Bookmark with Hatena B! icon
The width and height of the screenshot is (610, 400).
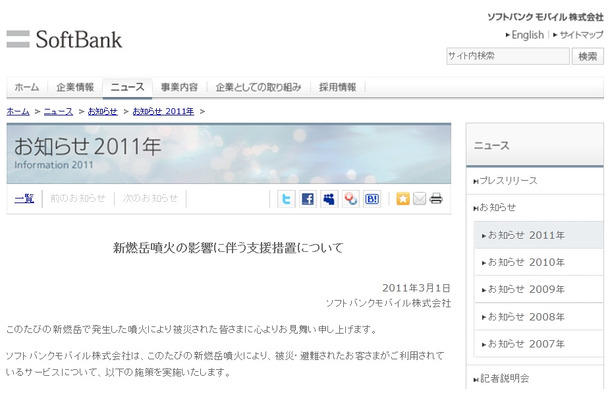pyautogui.click(x=372, y=199)
